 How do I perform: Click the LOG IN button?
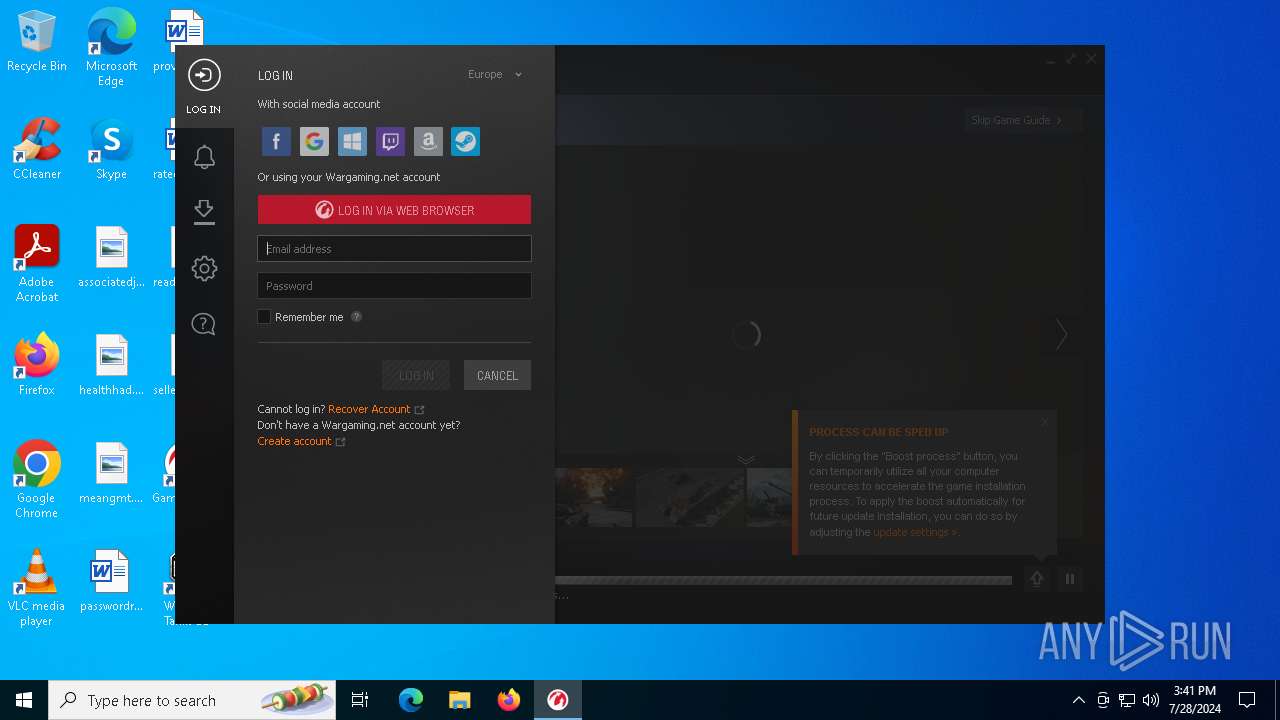coord(416,376)
